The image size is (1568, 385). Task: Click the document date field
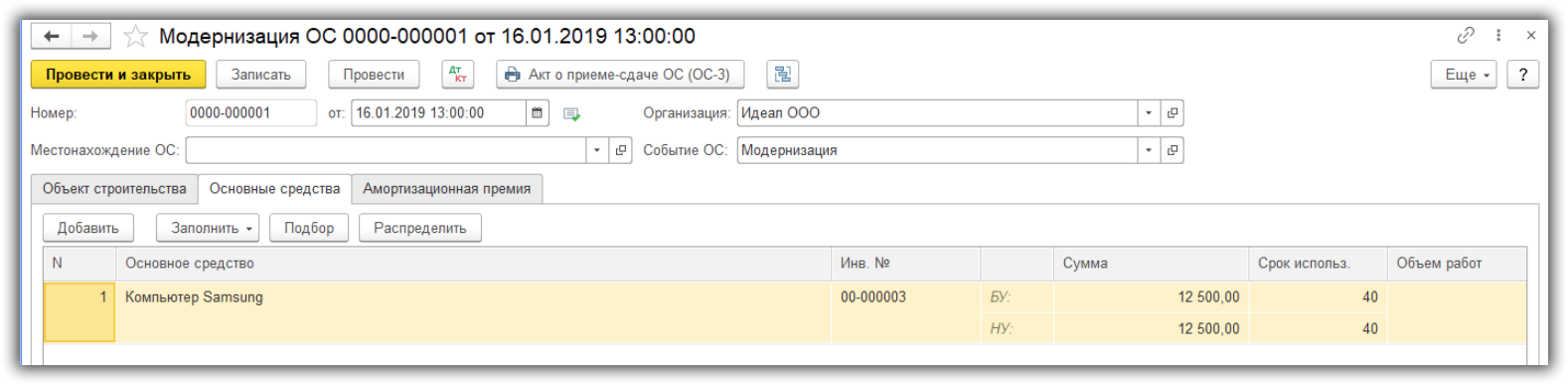click(x=438, y=113)
